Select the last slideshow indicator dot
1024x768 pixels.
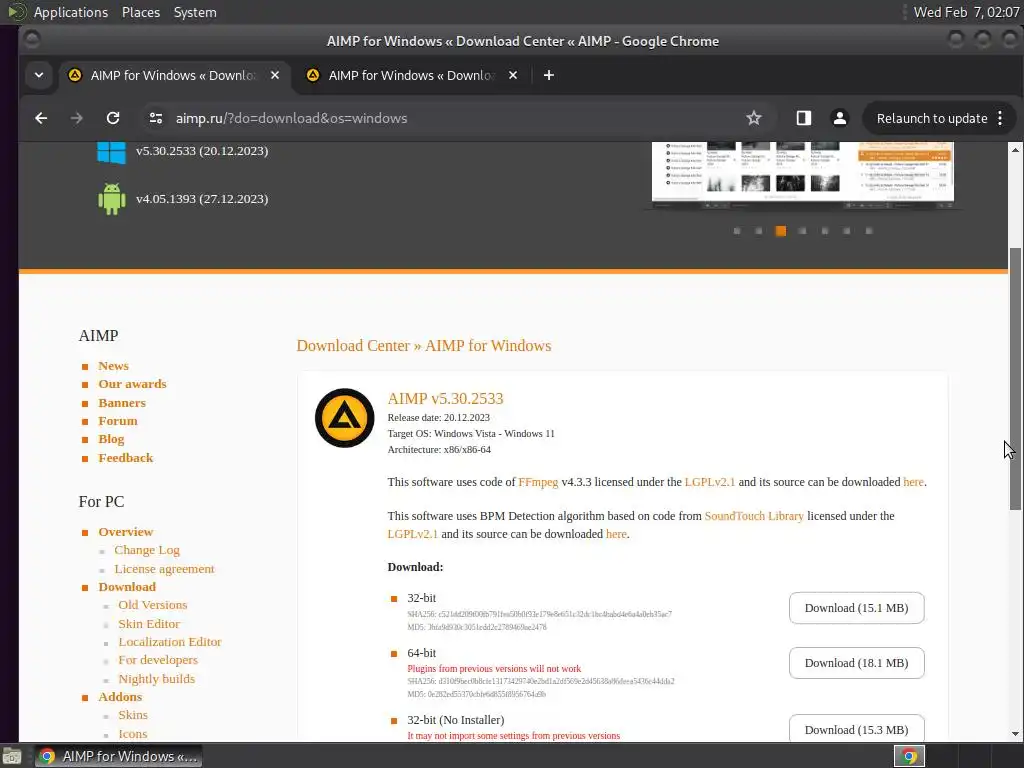pos(869,231)
